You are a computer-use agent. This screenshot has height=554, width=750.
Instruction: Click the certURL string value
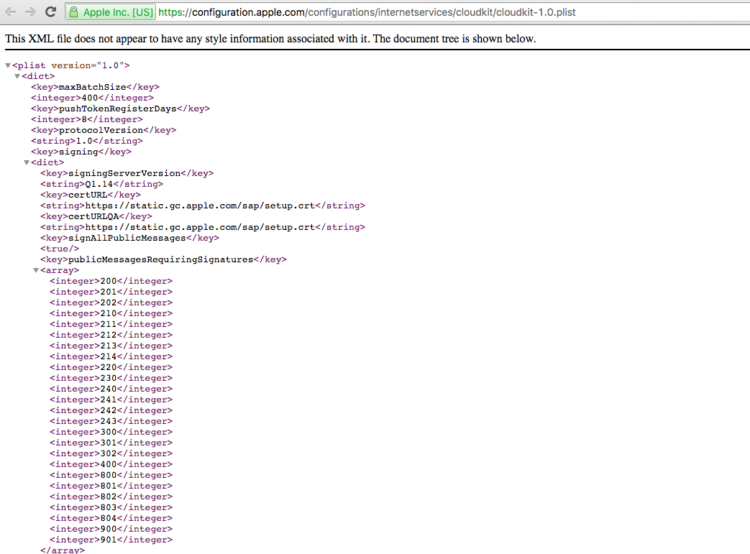(202, 206)
